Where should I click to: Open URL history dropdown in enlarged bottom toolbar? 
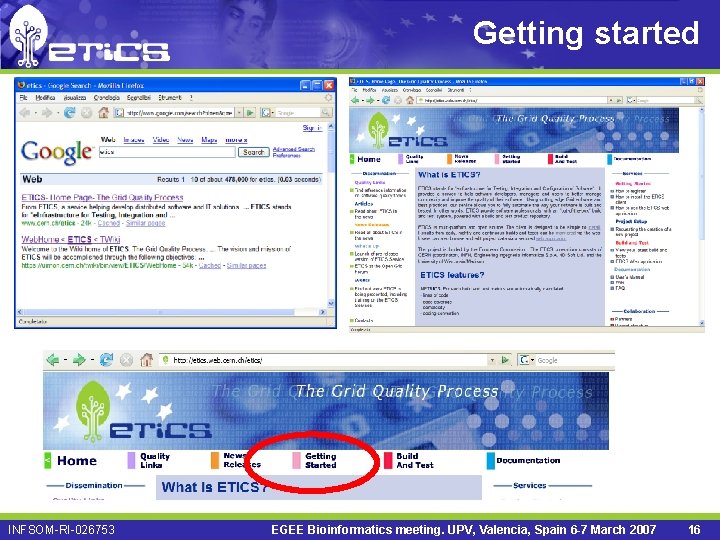492,360
